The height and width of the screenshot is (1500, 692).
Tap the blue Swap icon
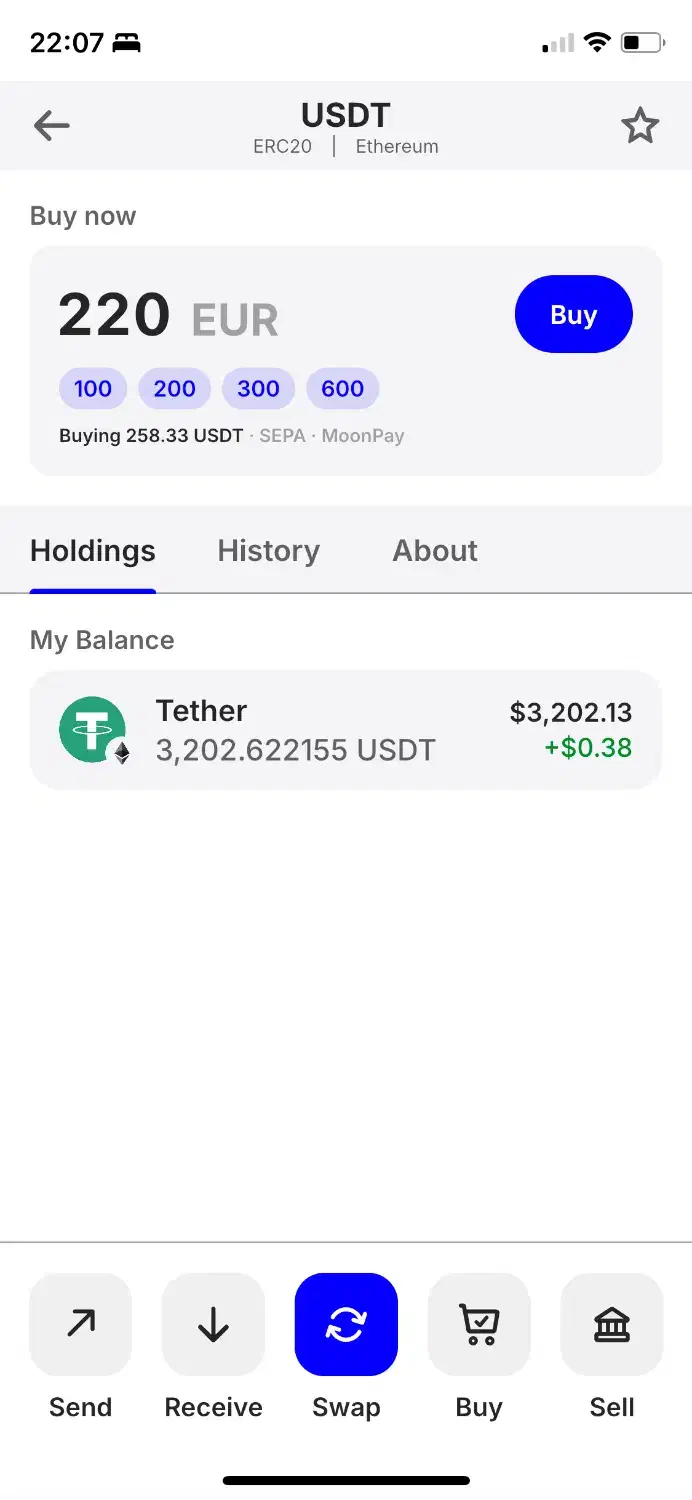(x=346, y=1324)
